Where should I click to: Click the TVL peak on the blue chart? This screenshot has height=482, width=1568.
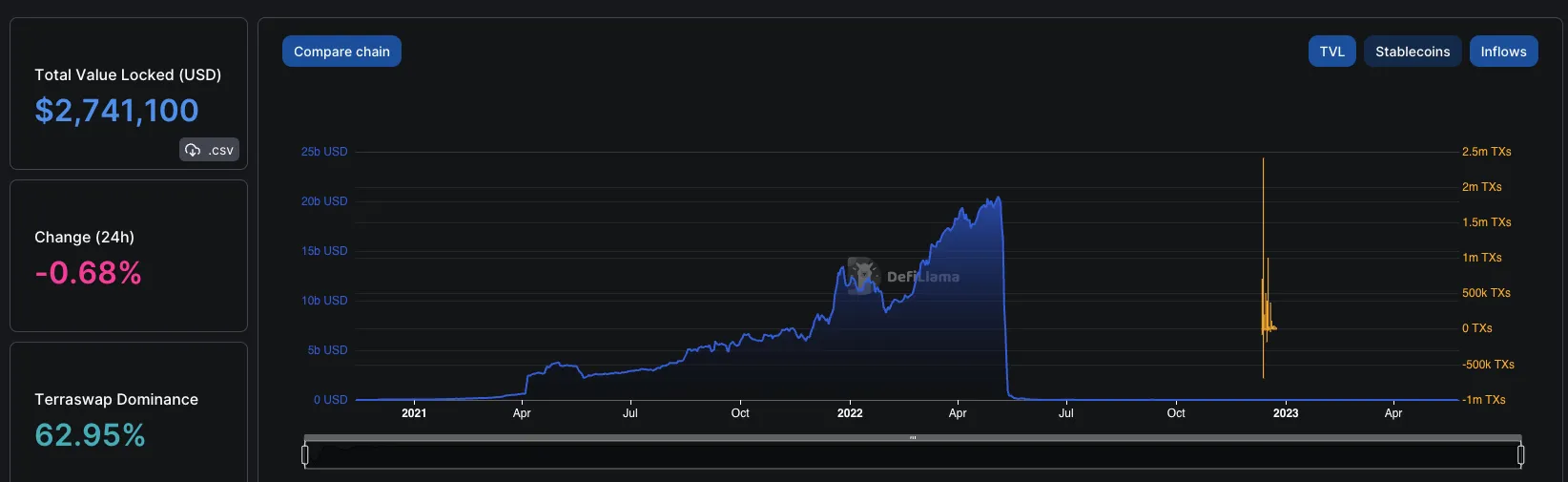pos(998,199)
